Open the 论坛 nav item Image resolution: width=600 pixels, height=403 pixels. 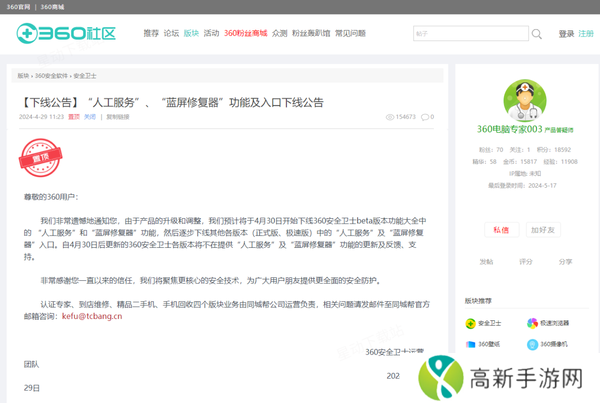click(x=171, y=33)
